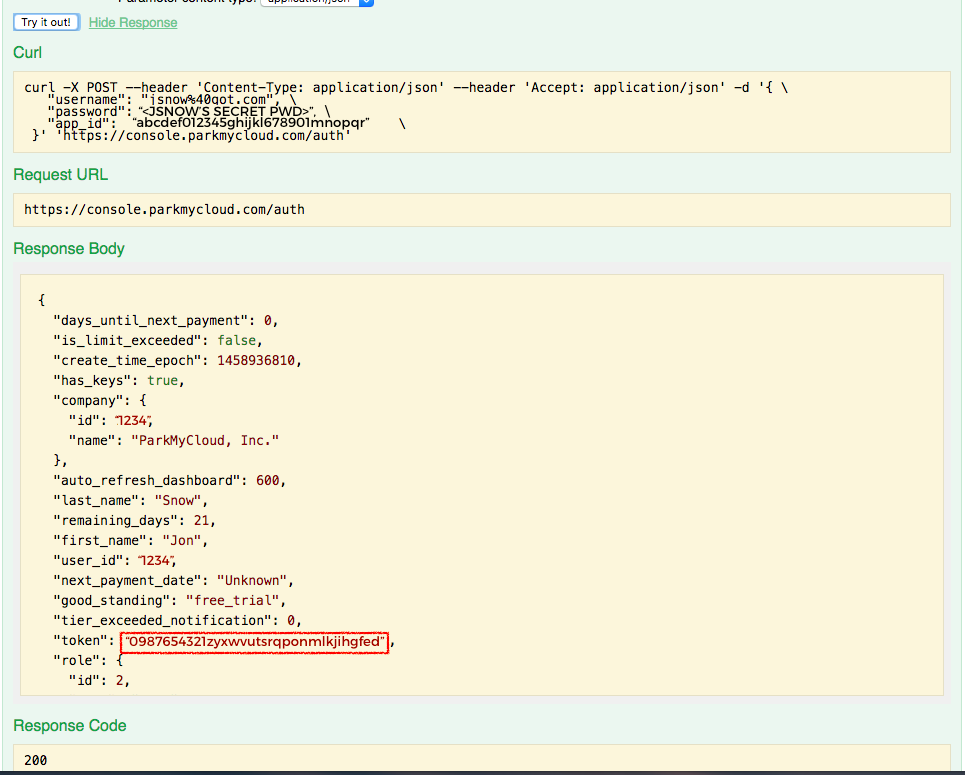Click the "is_limit_exceeded": false line

[158, 340]
